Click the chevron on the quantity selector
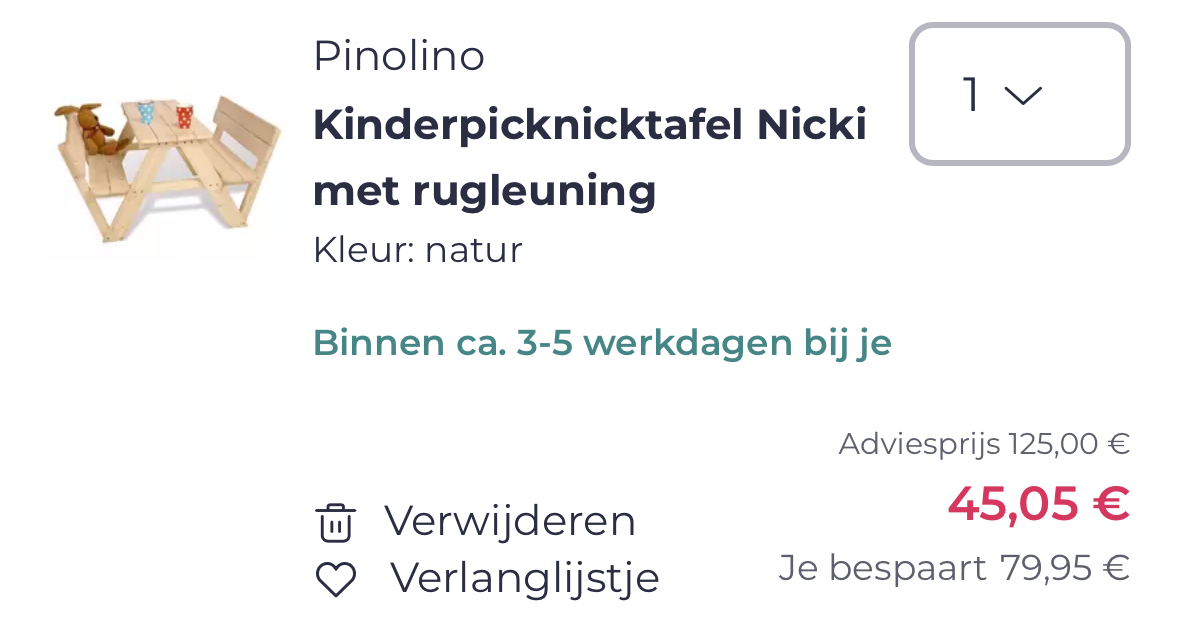Screen dimensions: 1179x630 pyautogui.click(x=1023, y=94)
